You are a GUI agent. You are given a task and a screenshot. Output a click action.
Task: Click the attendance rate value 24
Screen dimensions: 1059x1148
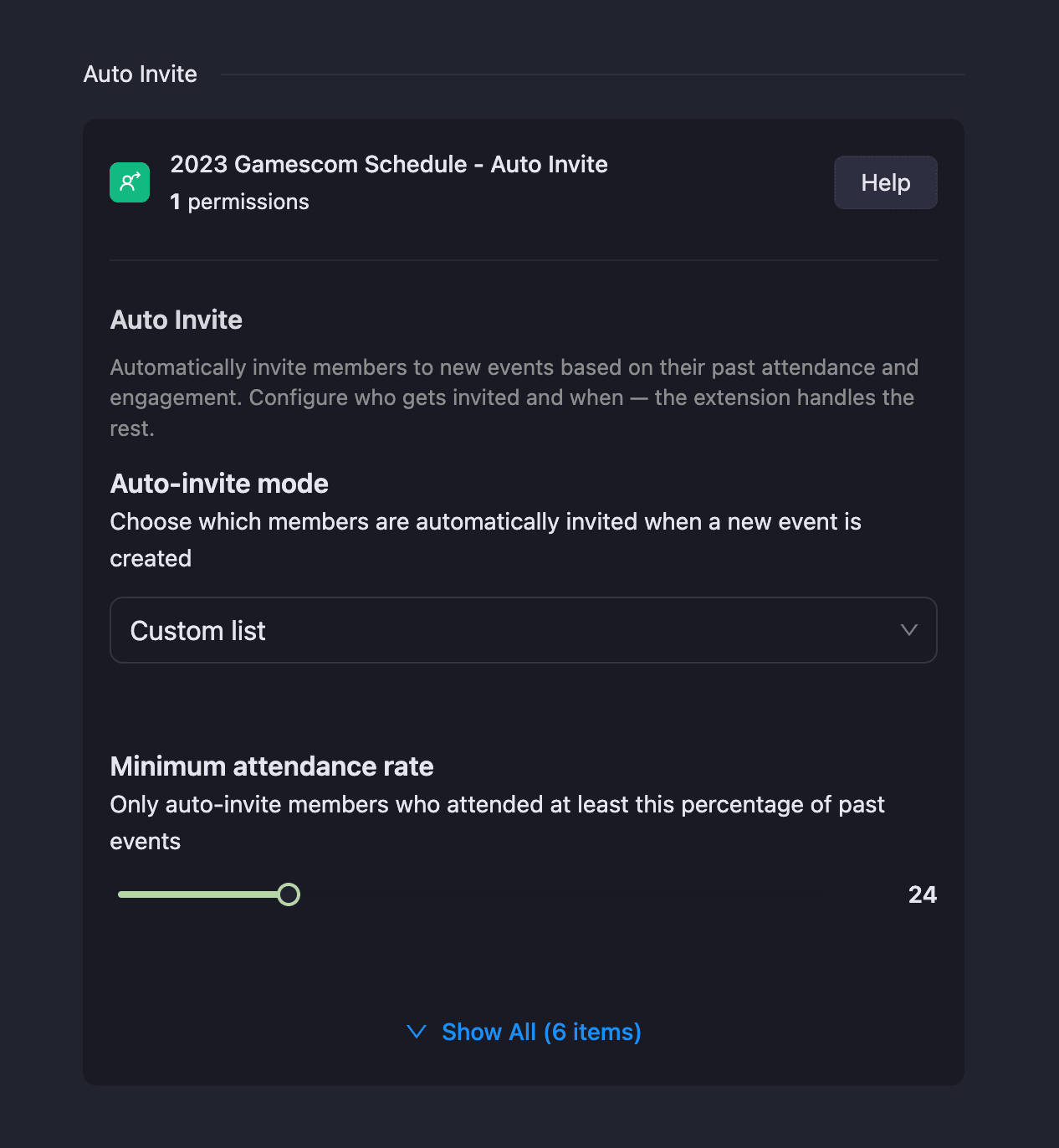pos(923,894)
